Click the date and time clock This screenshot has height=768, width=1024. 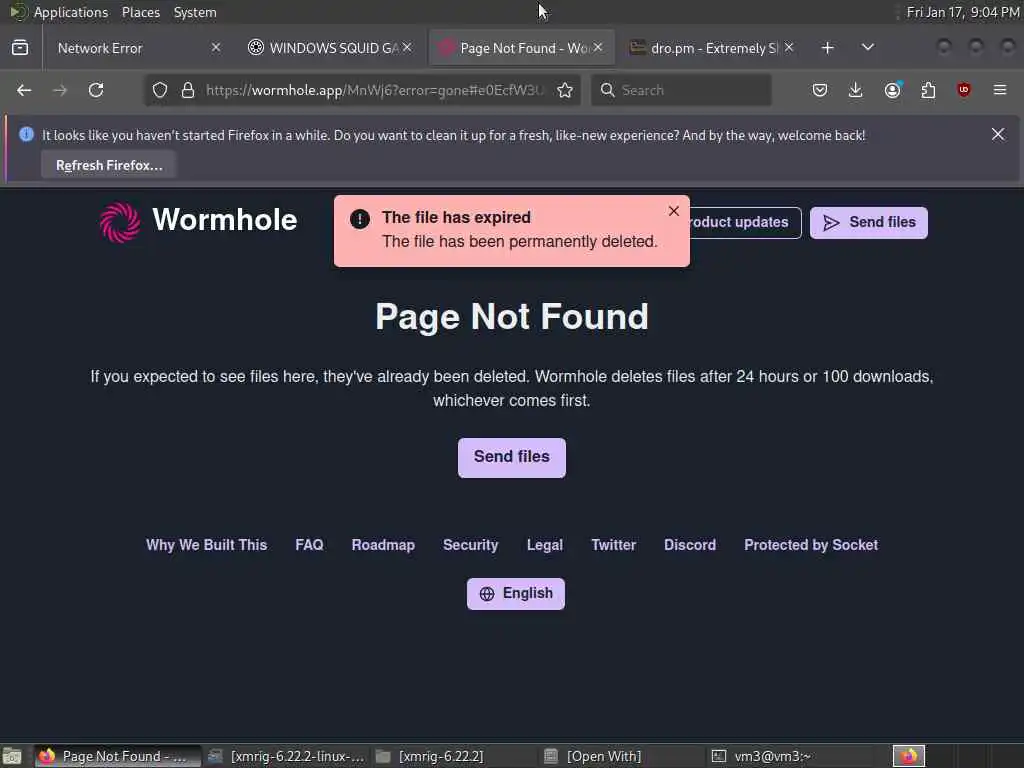963,12
